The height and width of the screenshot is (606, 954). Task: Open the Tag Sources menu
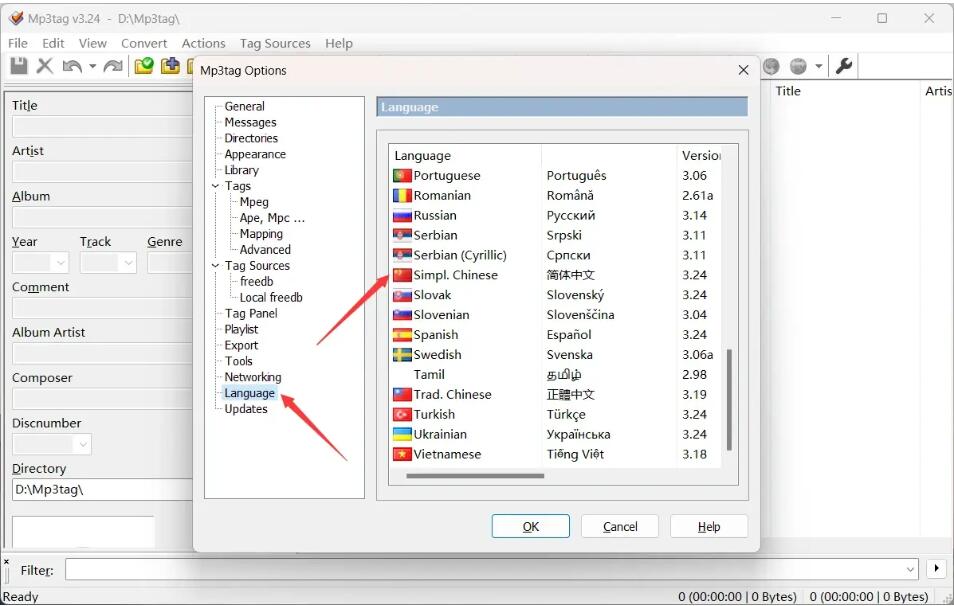pyautogui.click(x=275, y=43)
